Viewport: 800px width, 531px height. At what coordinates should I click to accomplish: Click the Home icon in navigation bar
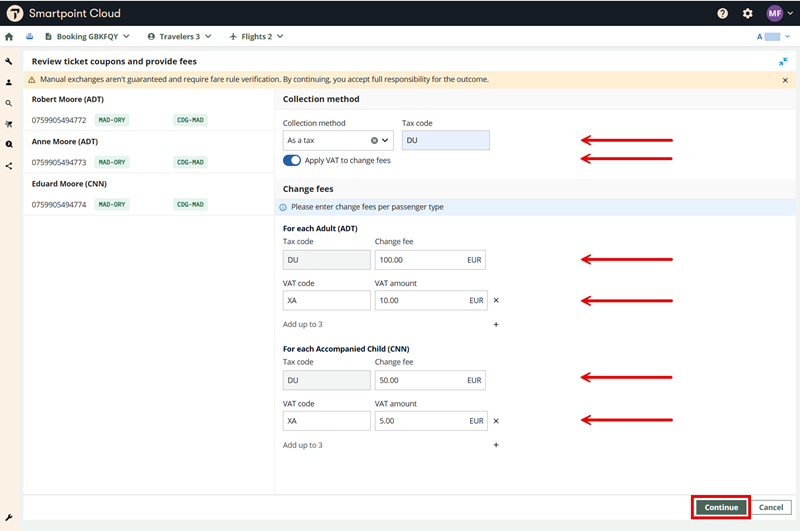[9, 37]
